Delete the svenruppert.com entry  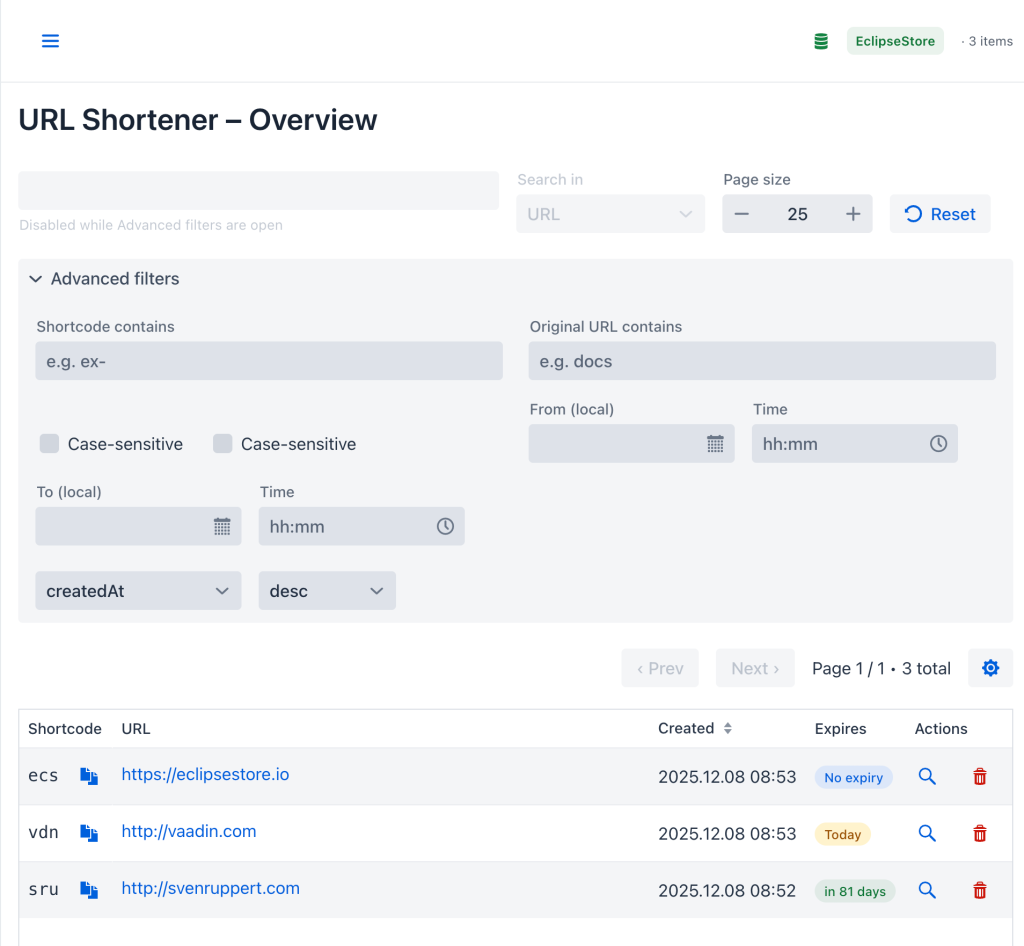pyautogui.click(x=979, y=890)
